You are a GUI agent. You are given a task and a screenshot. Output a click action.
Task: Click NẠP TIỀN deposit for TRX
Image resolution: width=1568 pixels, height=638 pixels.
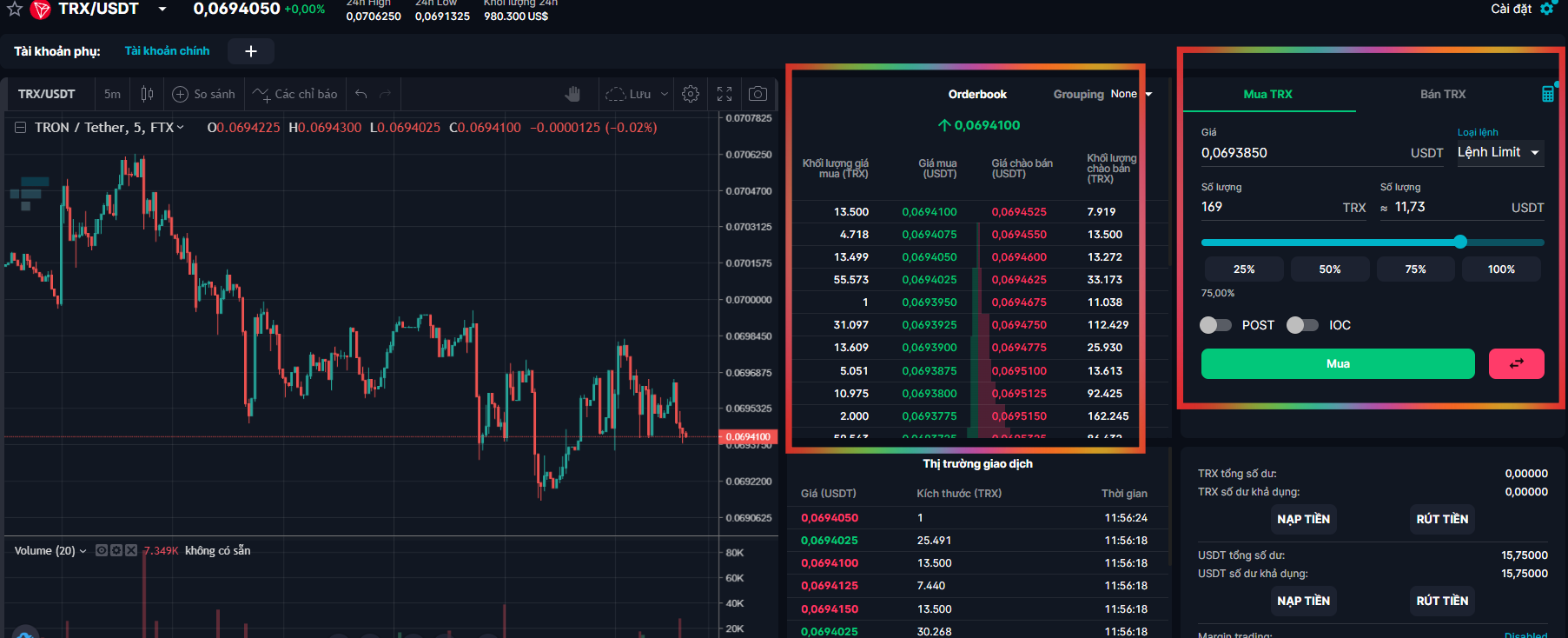pyautogui.click(x=1303, y=519)
